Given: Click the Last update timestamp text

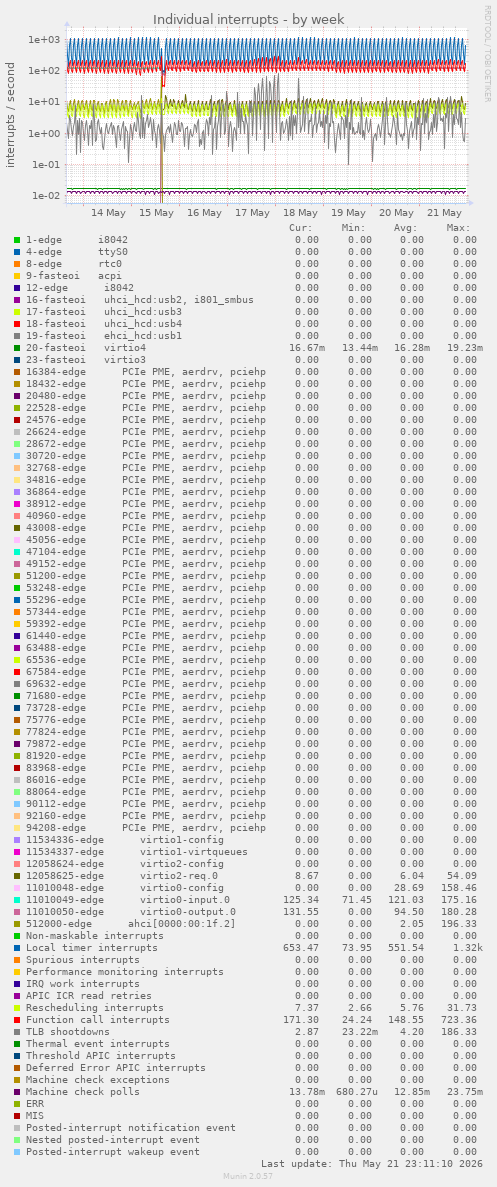Looking at the screenshot, I should (x=369, y=1164).
